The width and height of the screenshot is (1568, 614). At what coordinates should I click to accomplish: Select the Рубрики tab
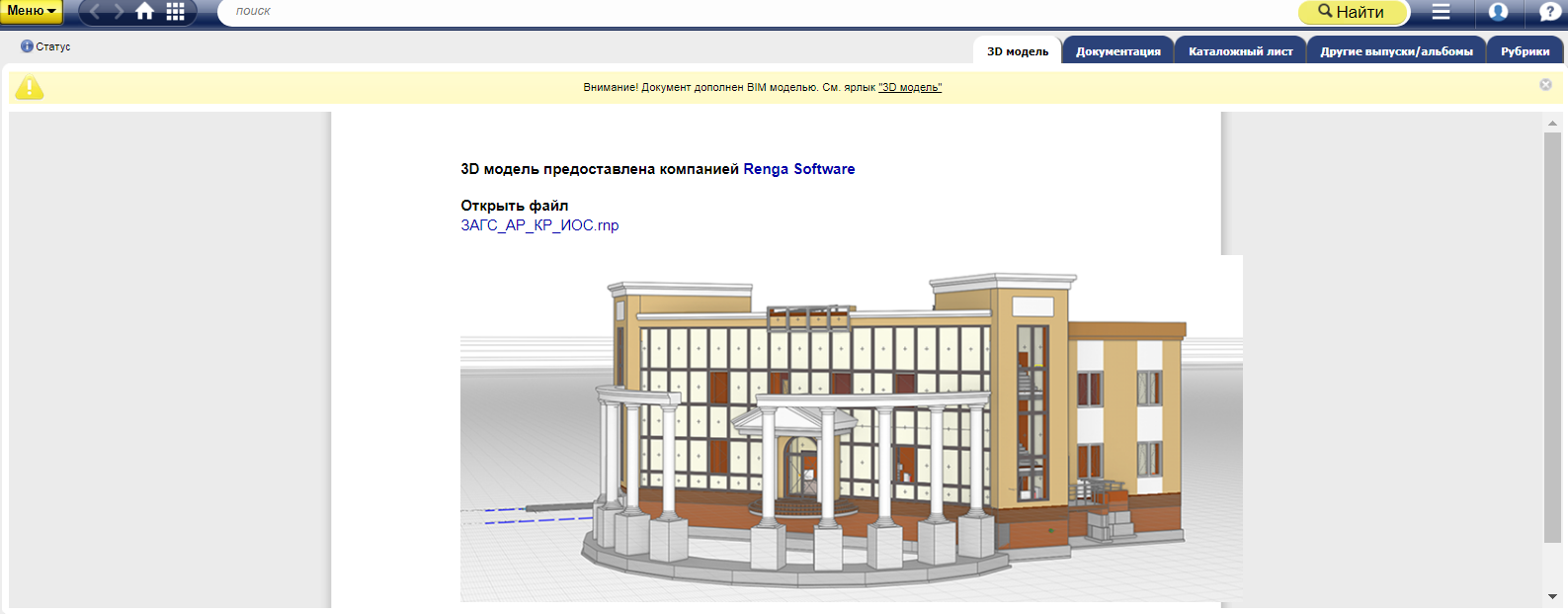click(1525, 51)
